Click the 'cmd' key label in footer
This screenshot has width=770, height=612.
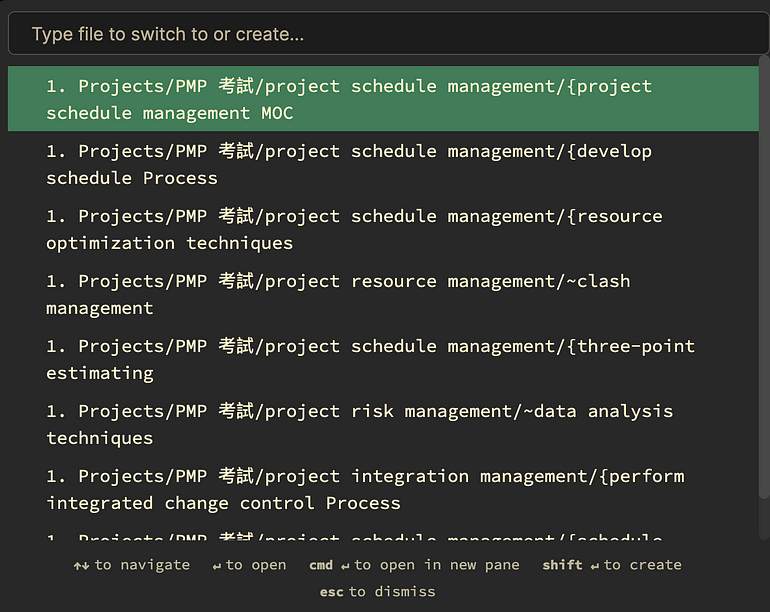(x=320, y=565)
